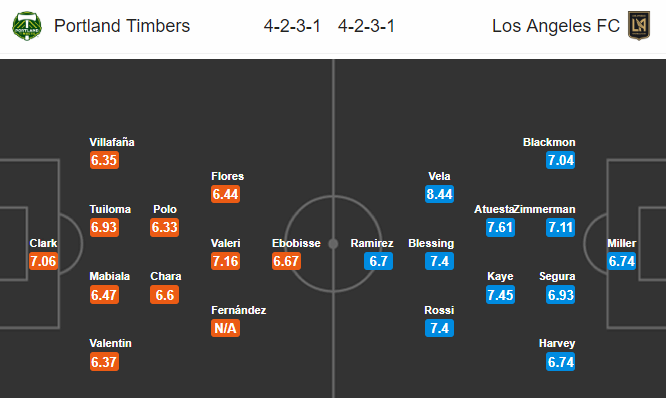This screenshot has width=666, height=398.
Task: Click the Portland Timbers crest logo
Action: pyautogui.click(x=27, y=26)
